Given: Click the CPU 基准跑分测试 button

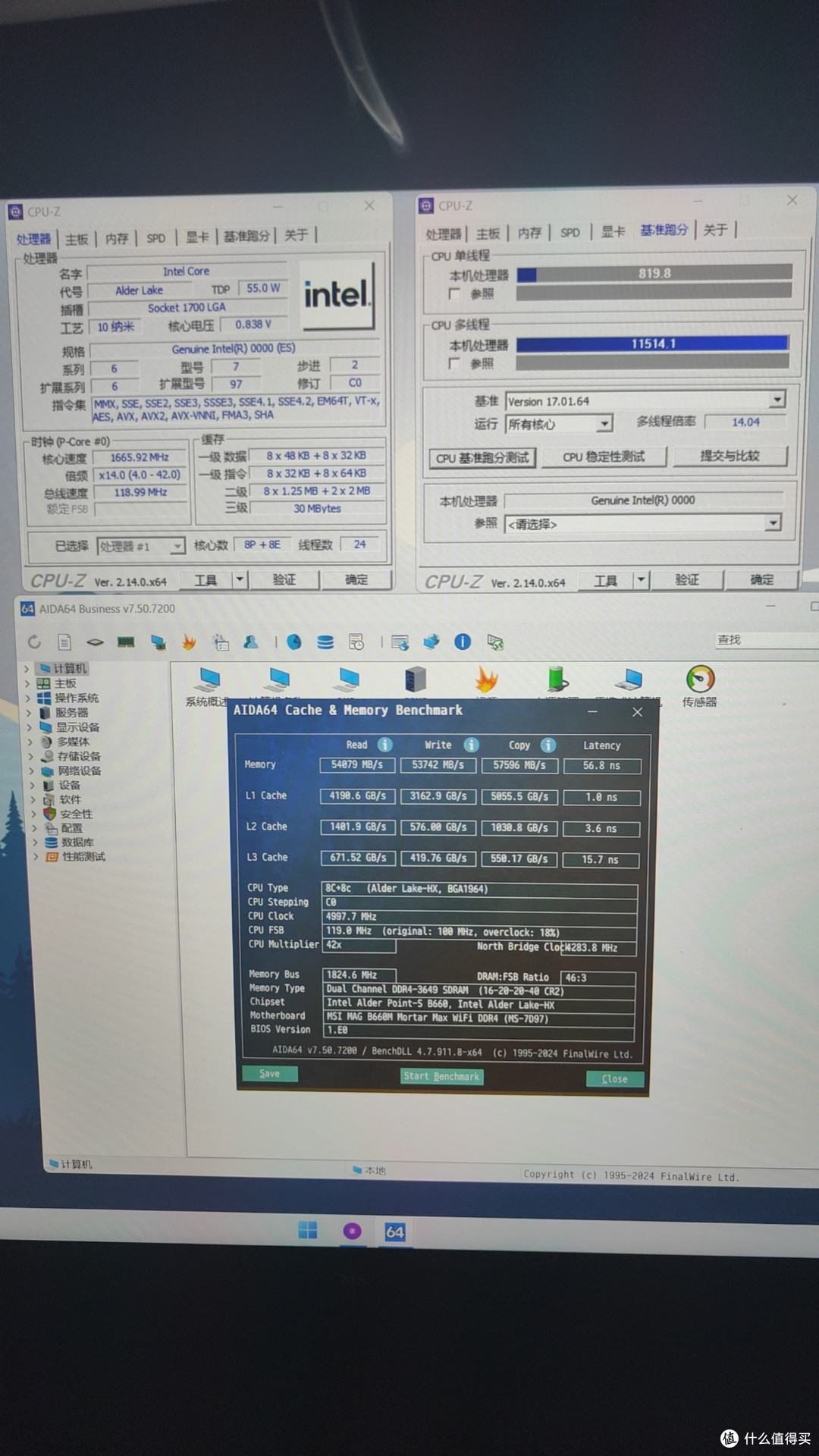Looking at the screenshot, I should (x=483, y=458).
